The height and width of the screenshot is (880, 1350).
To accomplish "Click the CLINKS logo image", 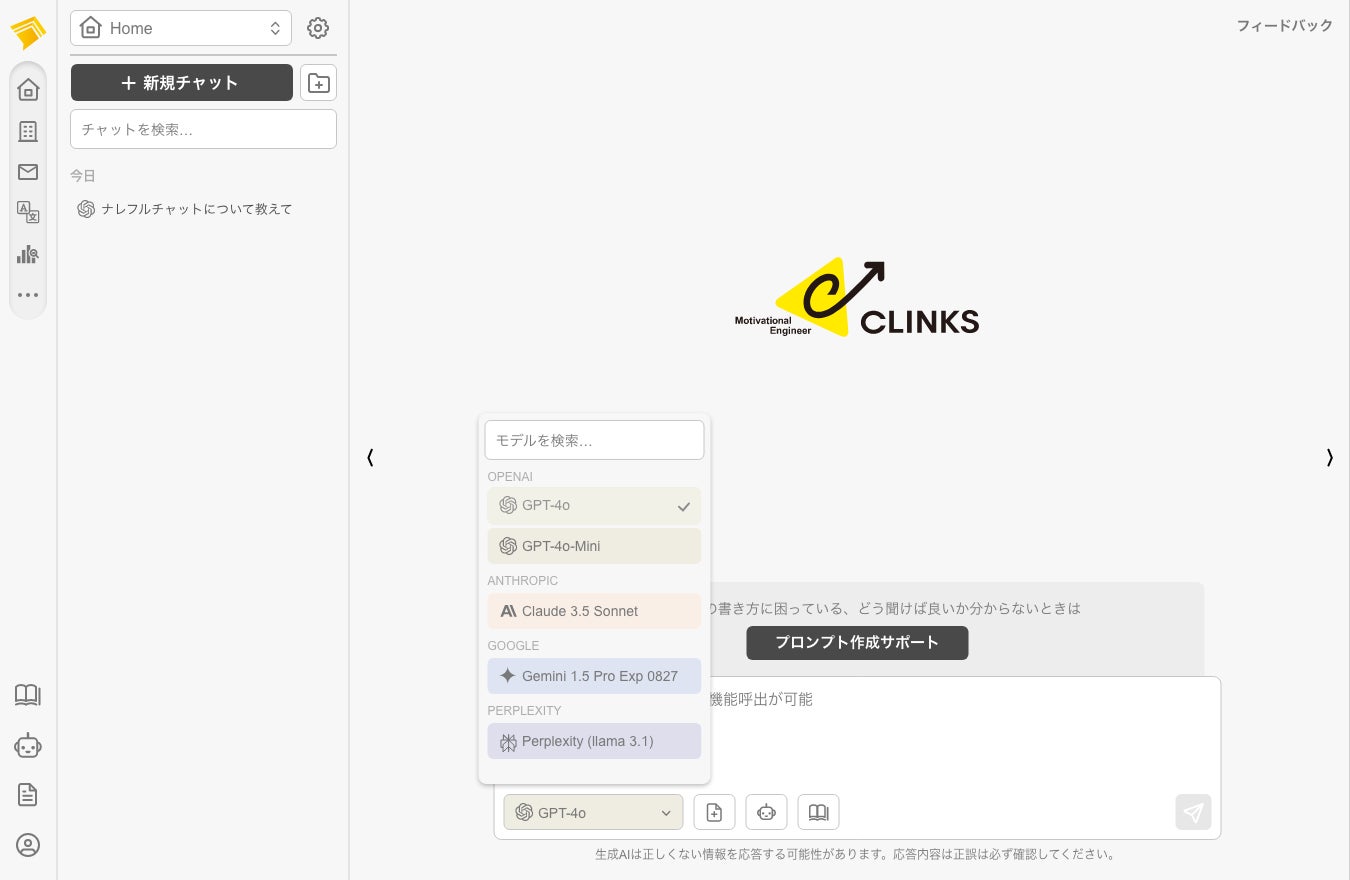I will [857, 298].
